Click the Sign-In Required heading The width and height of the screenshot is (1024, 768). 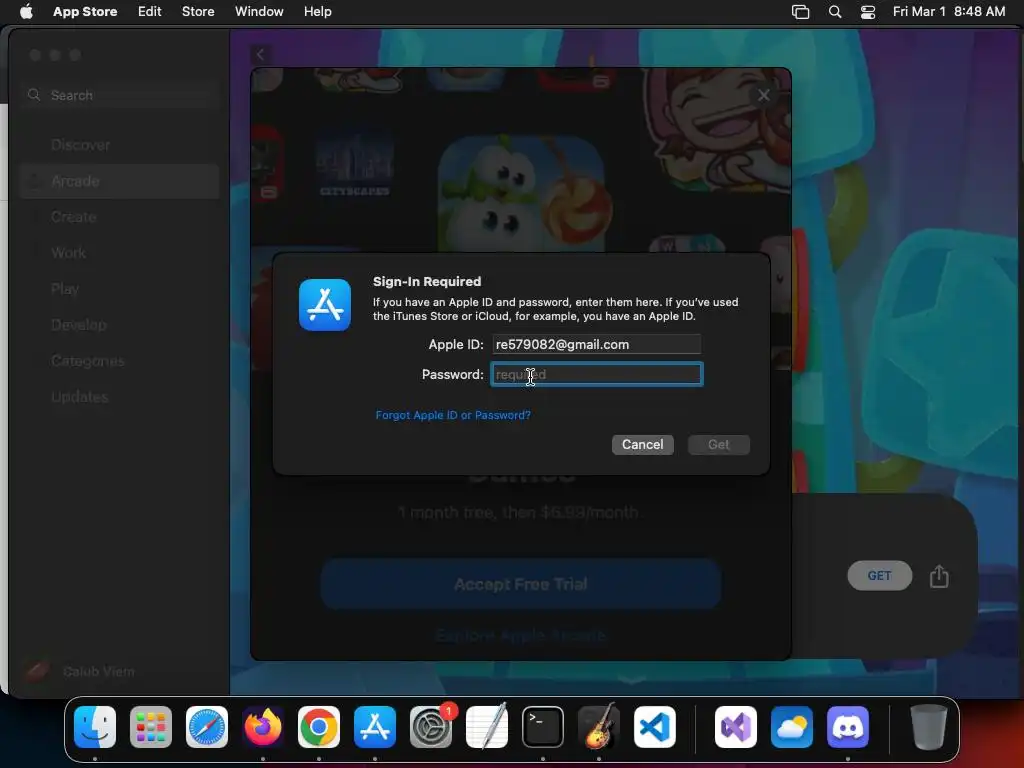427,281
